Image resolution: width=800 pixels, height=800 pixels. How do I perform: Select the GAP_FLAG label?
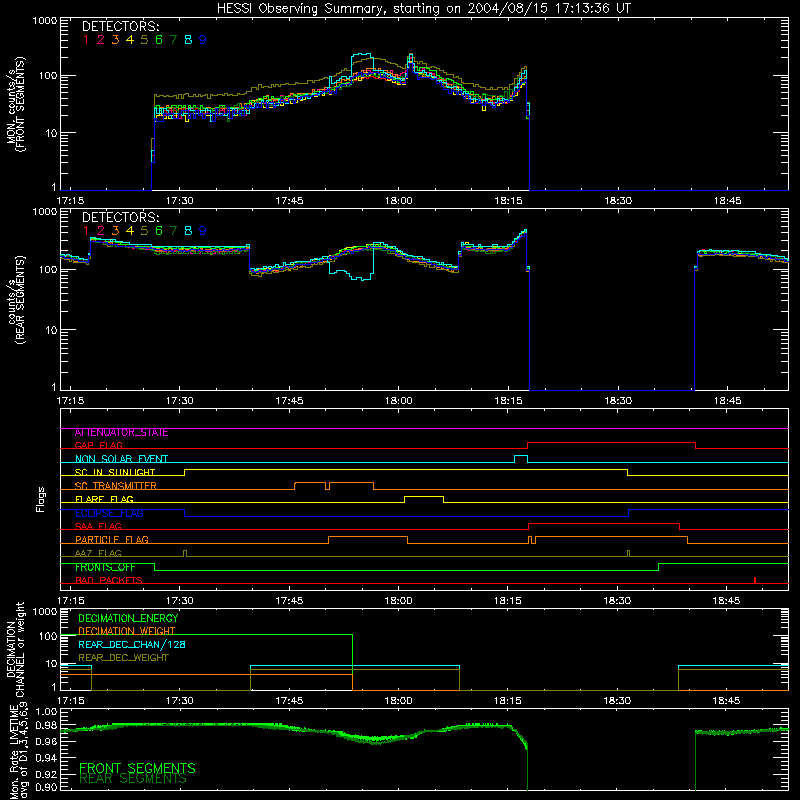[x=98, y=446]
